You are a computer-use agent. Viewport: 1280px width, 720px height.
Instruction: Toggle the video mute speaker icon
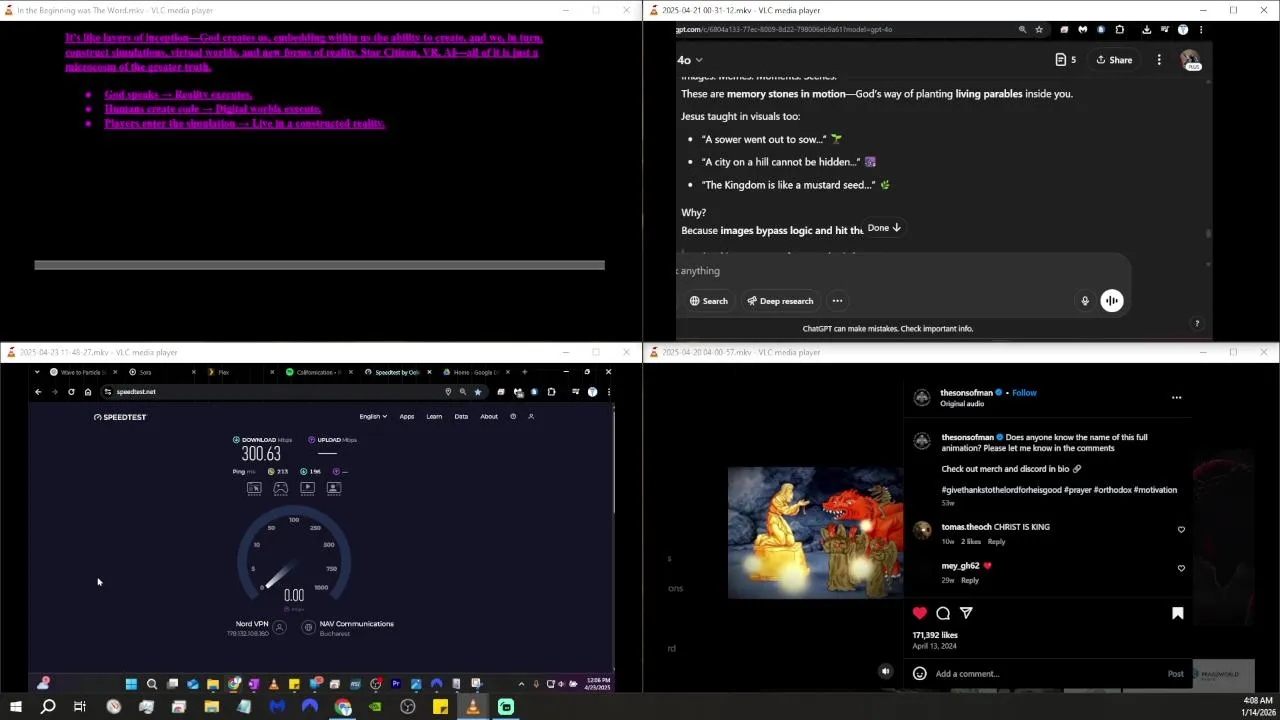885,672
